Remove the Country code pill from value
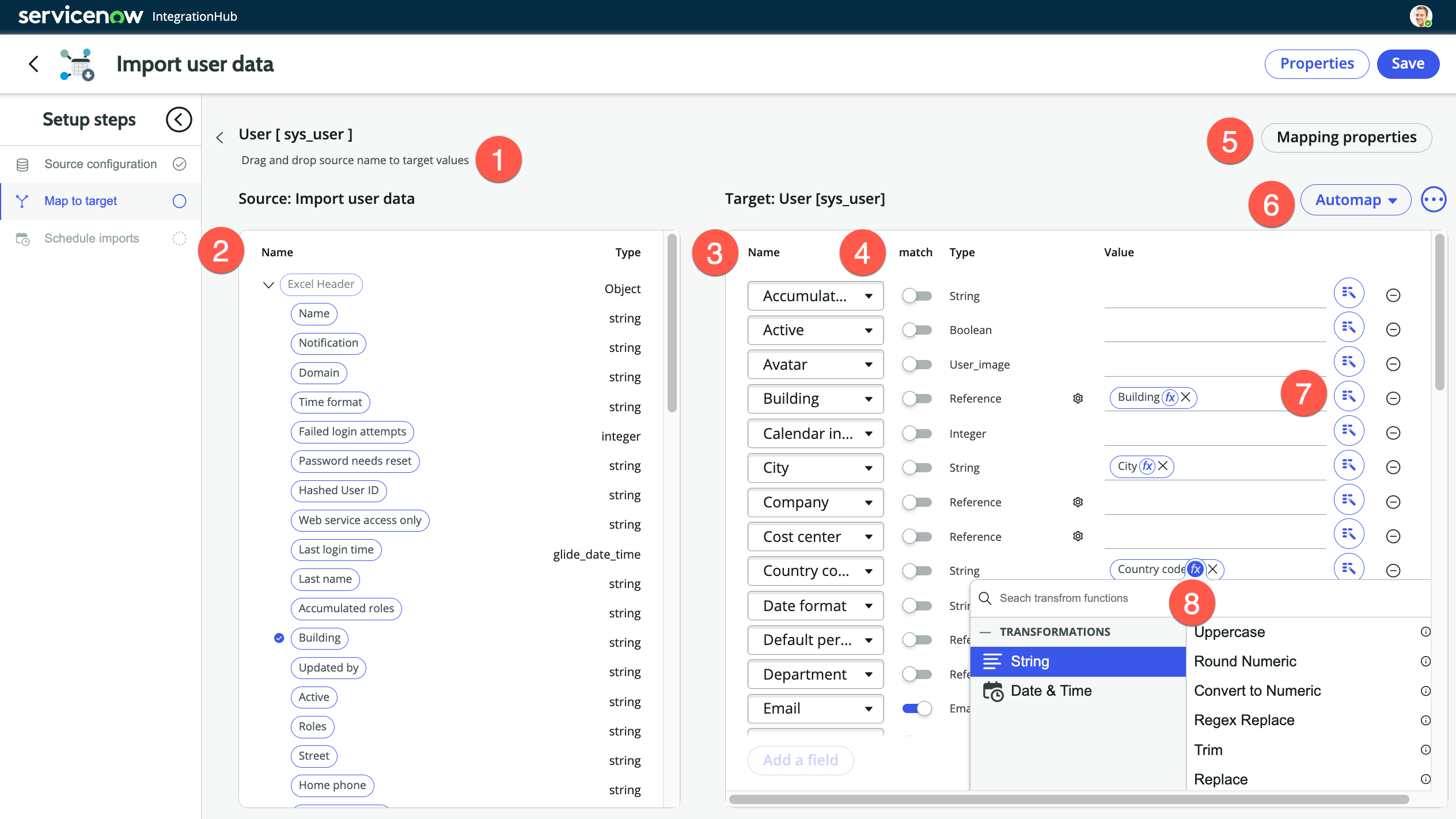This screenshot has height=819, width=1456. tap(1213, 569)
